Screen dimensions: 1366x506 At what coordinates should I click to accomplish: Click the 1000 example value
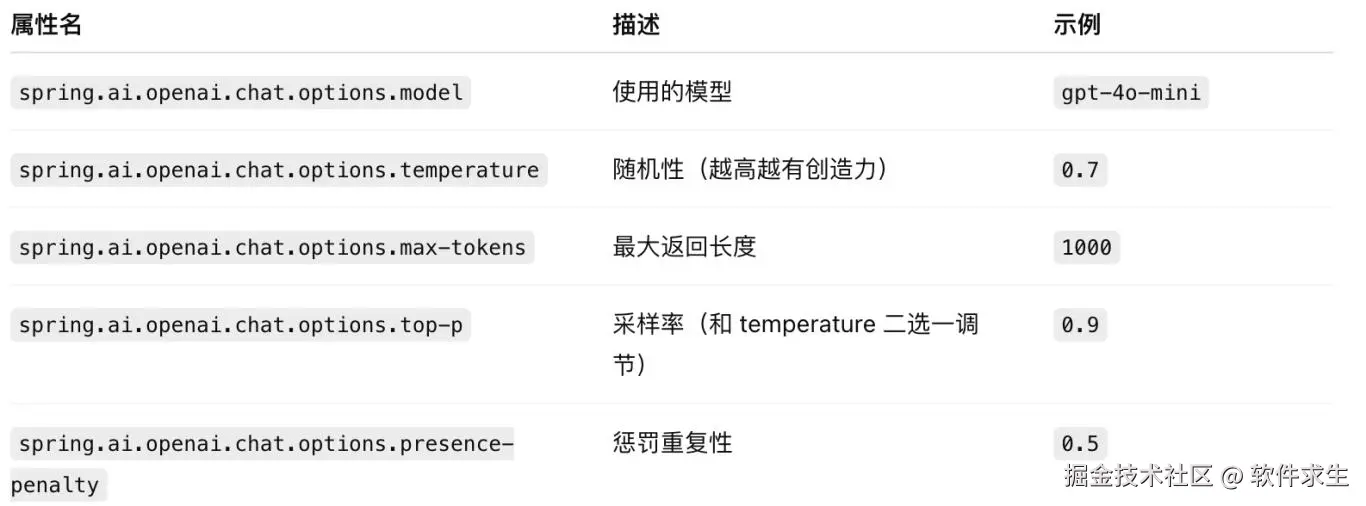pos(1086,247)
